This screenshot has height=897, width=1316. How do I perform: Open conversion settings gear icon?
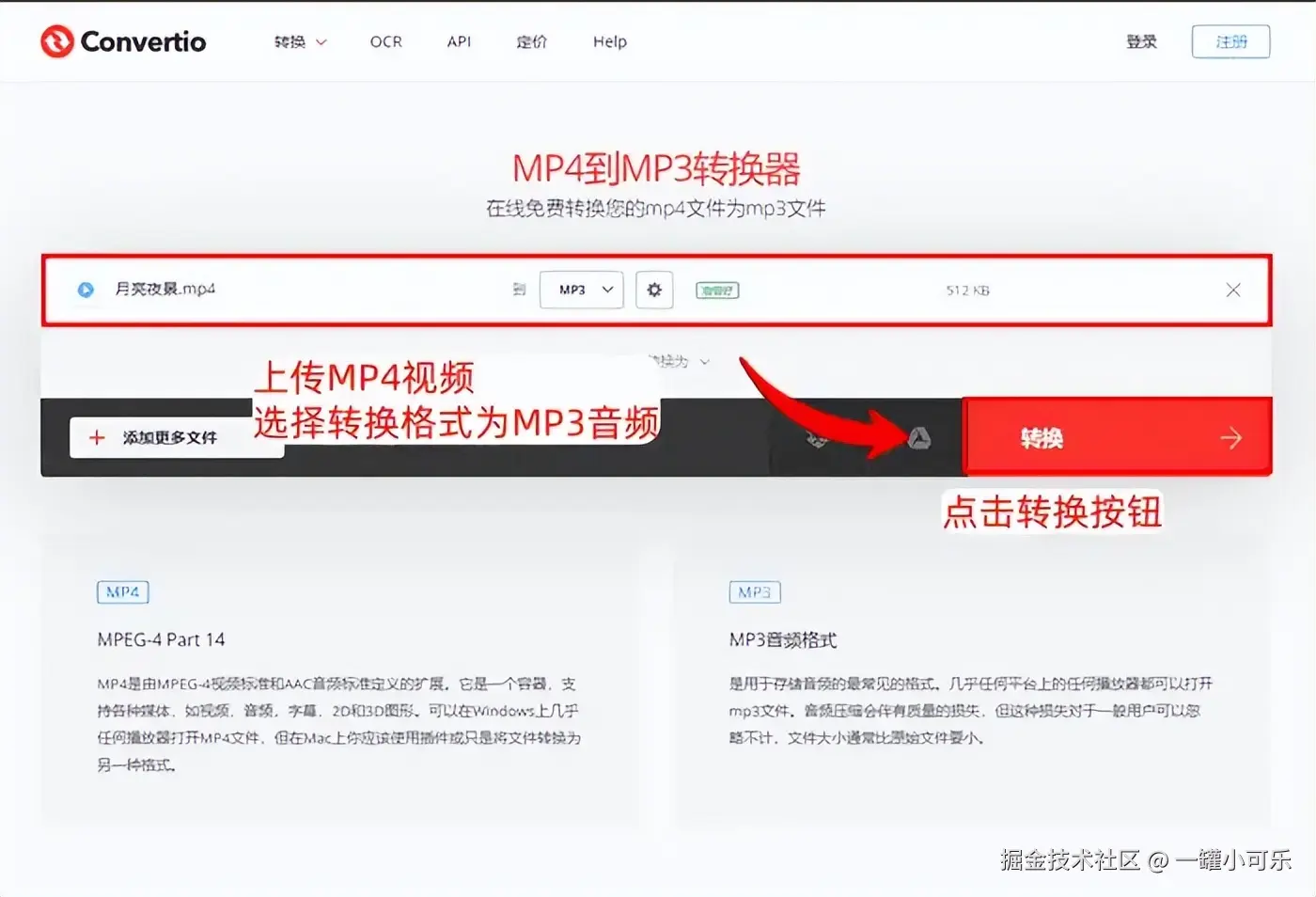click(654, 290)
